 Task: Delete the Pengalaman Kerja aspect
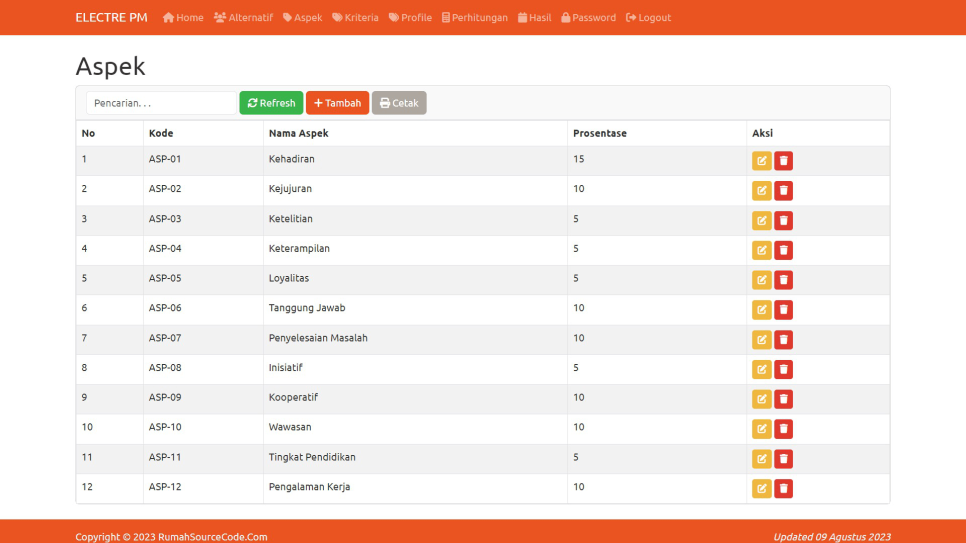pyautogui.click(x=783, y=489)
